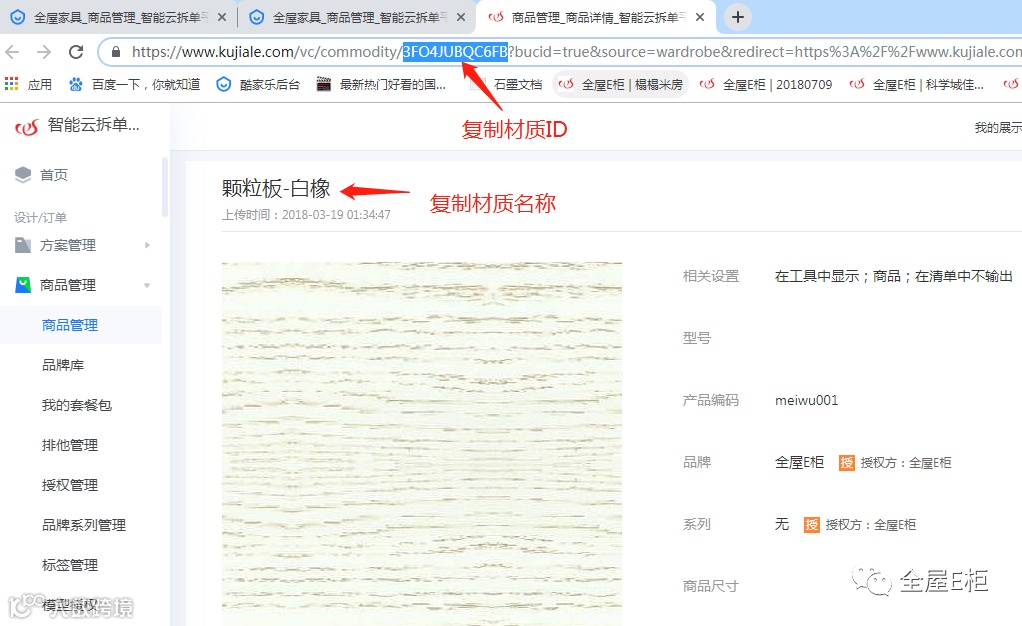Image resolution: width=1022 pixels, height=626 pixels.
Task: Click brand value 全屋E柜
Action: coord(800,462)
